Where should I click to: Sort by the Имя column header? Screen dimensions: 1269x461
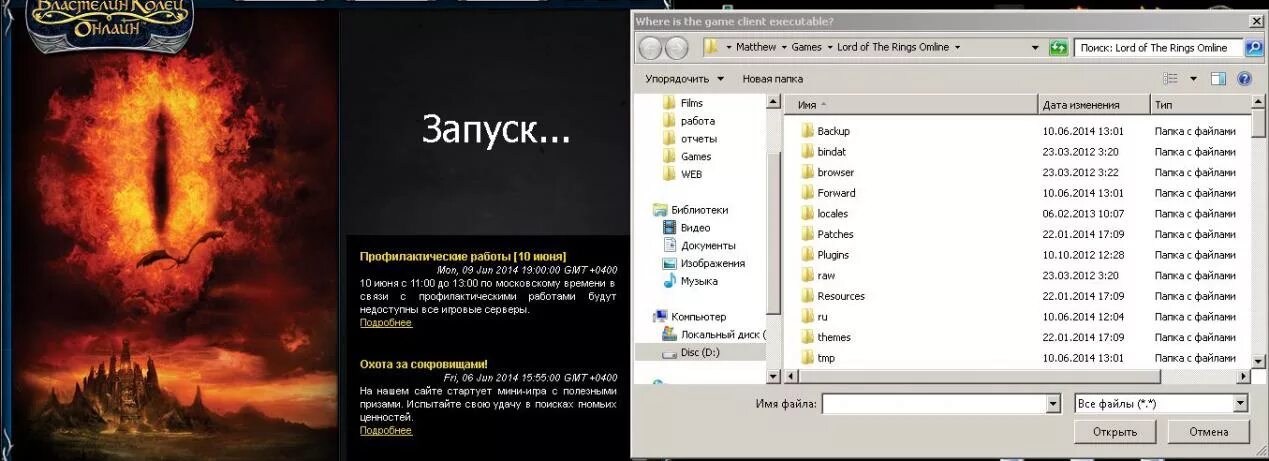[913, 104]
